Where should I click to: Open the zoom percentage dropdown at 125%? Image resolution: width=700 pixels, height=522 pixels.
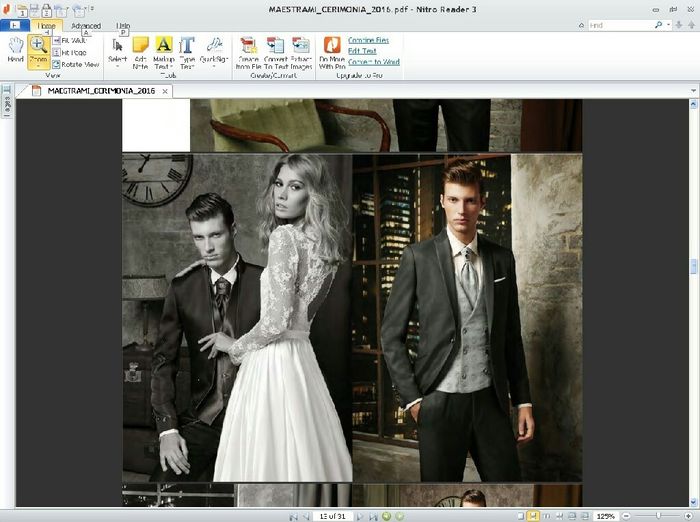606,516
